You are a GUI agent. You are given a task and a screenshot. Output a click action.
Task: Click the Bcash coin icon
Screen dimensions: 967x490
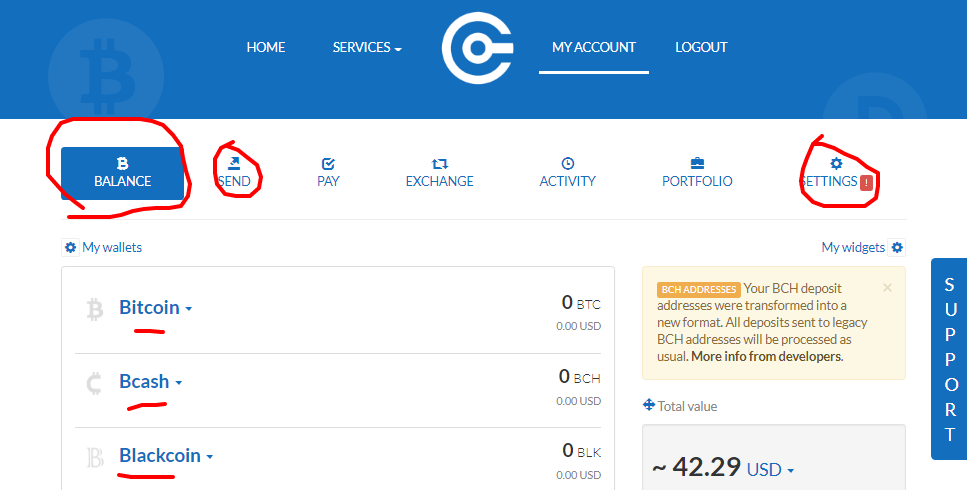coord(94,383)
